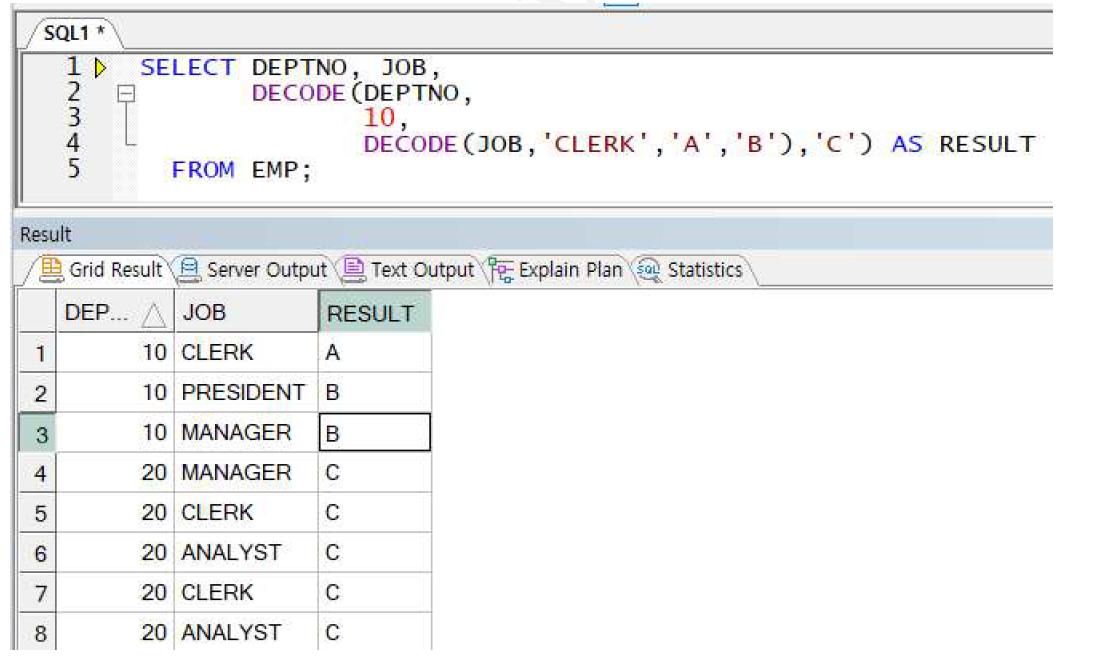Click the Result panel title bar

point(533,234)
